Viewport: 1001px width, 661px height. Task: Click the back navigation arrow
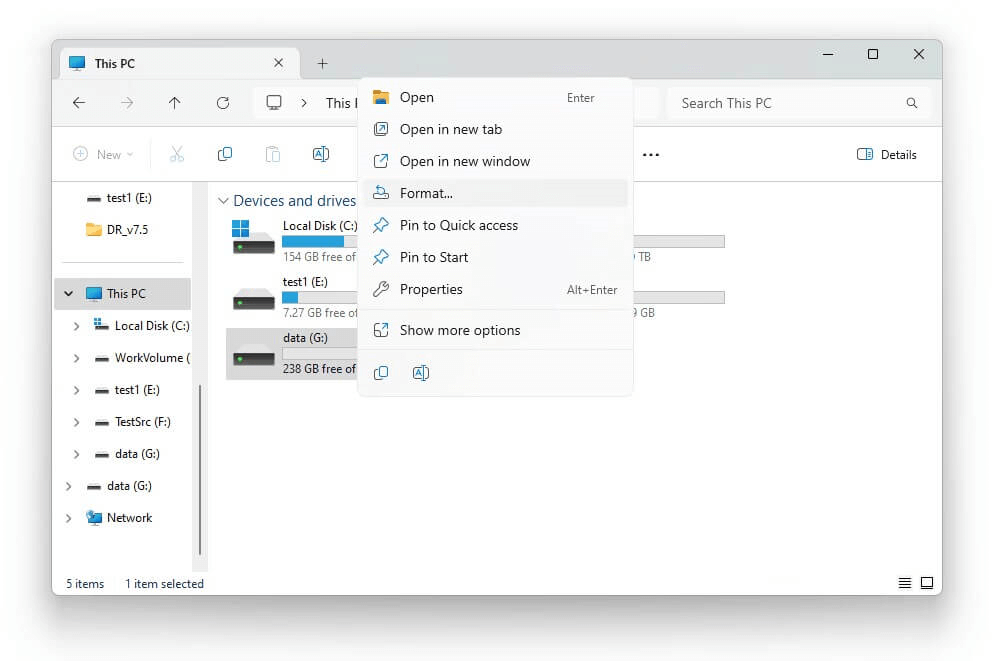click(79, 103)
